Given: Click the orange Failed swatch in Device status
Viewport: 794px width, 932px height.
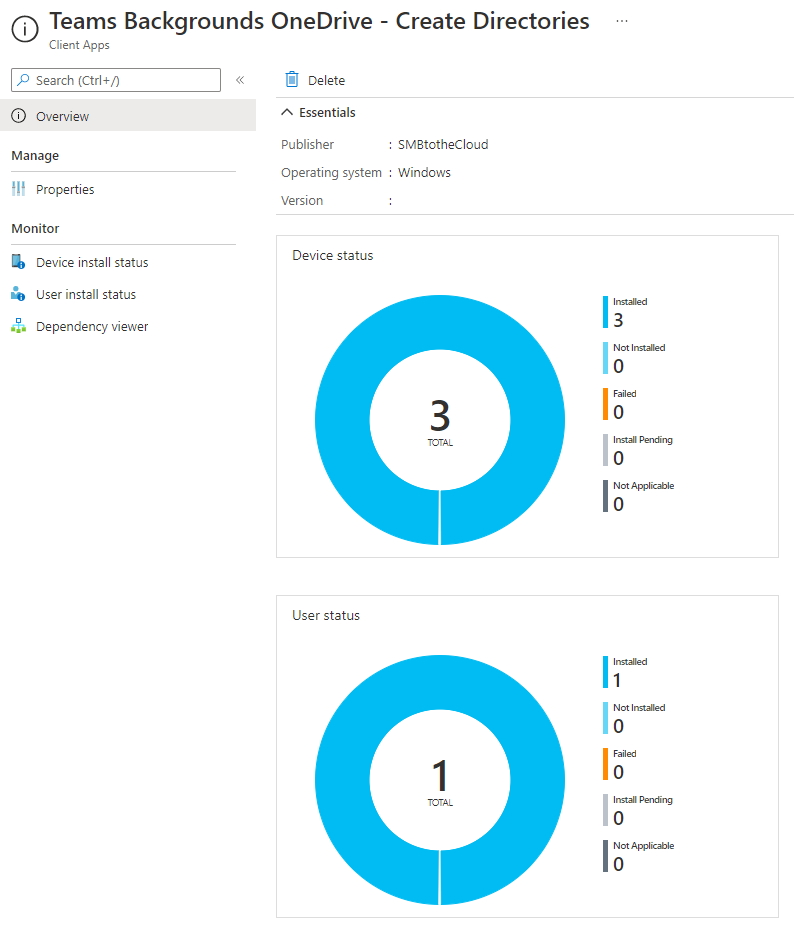Looking at the screenshot, I should (x=605, y=403).
